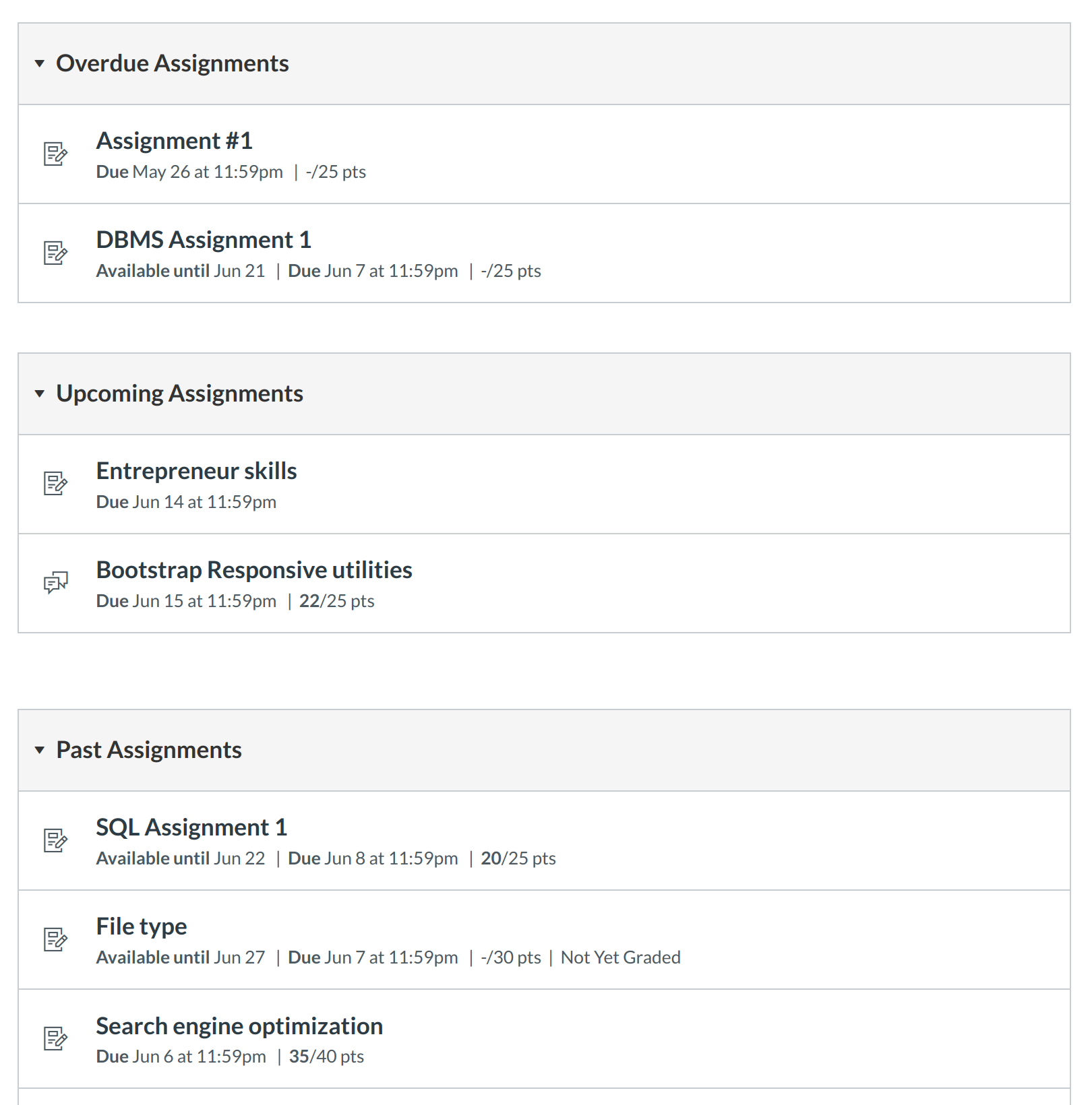1092x1105 pixels.
Task: Open Search engine optimization assignment
Action: coord(239,1026)
